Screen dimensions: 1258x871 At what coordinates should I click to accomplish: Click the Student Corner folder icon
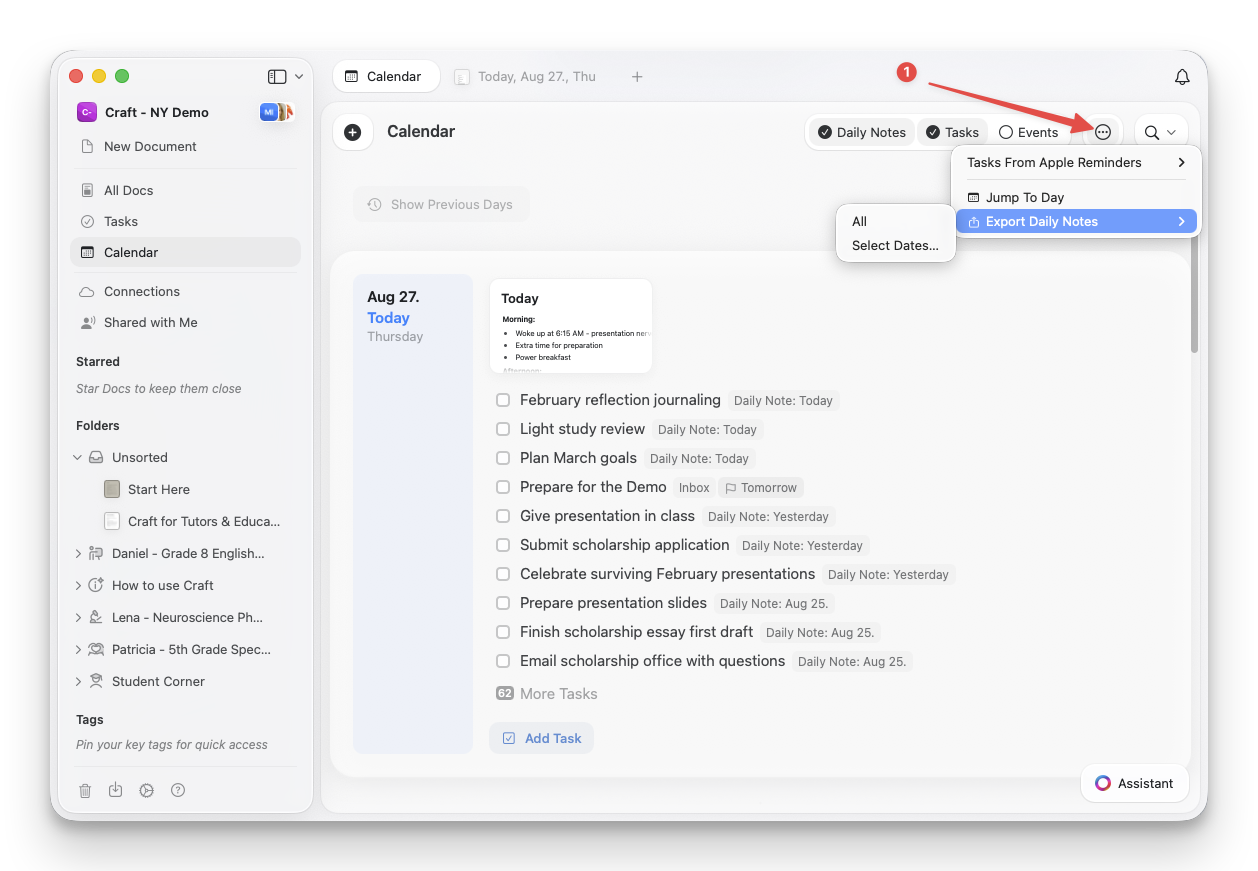96,681
